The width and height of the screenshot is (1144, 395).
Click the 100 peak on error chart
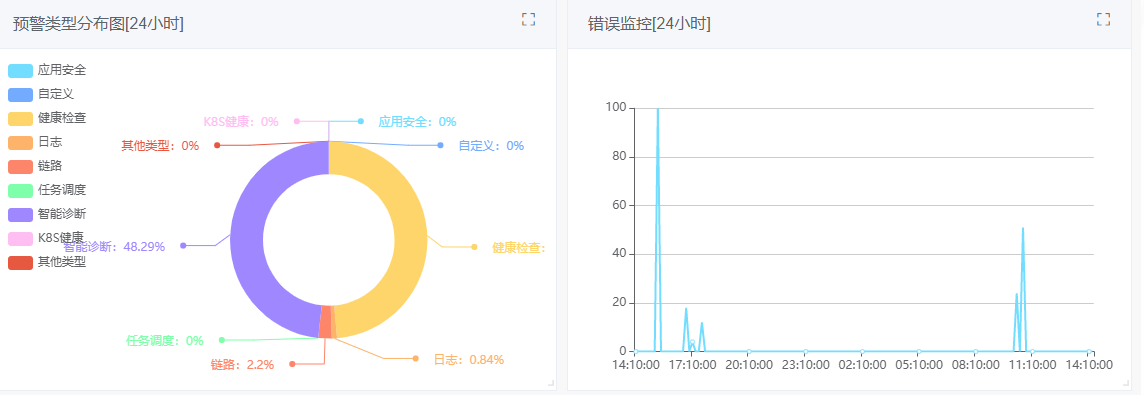(x=657, y=109)
